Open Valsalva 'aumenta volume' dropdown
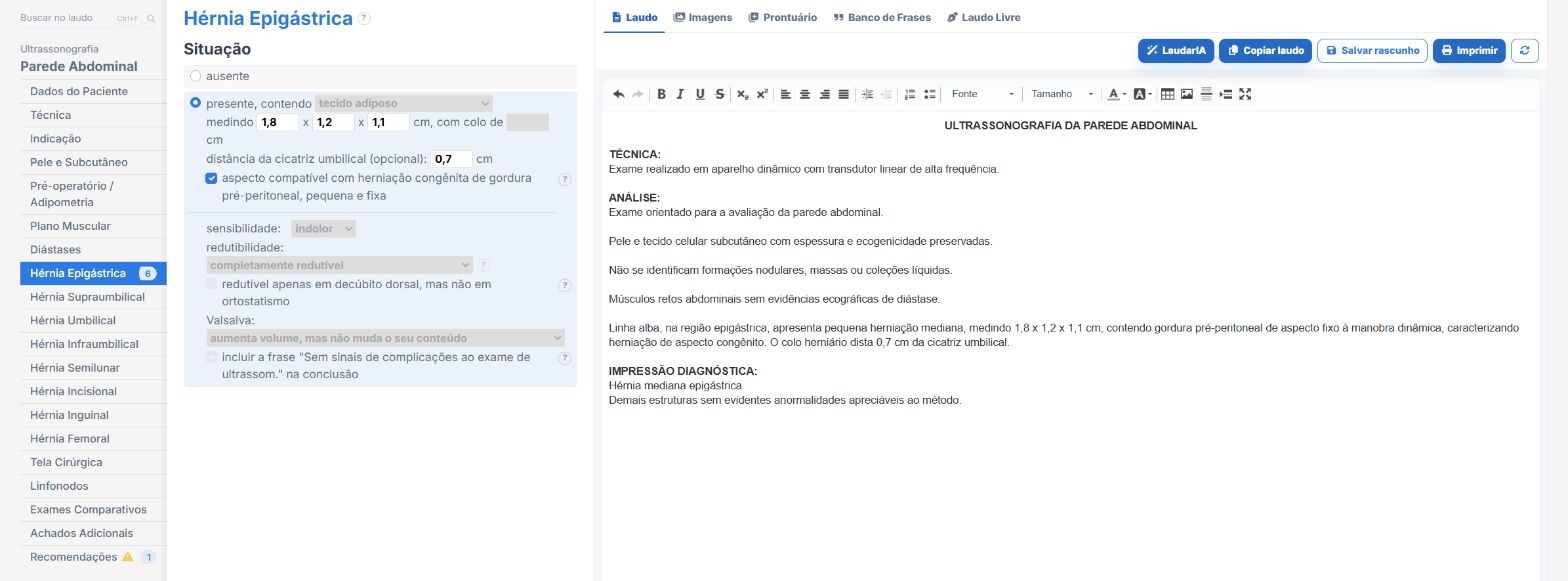1568x581 pixels. [x=386, y=338]
